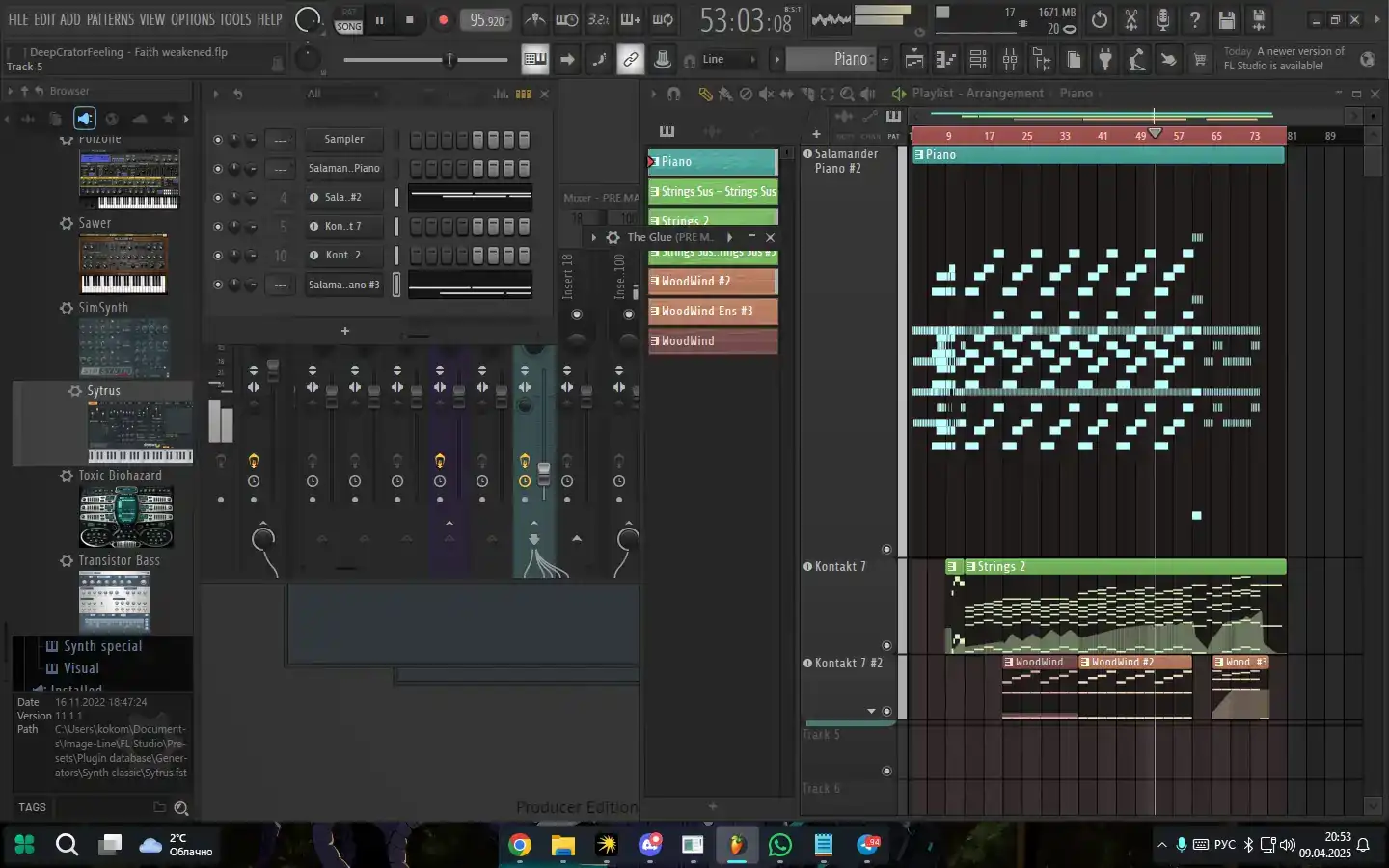Open the FILE menu
Screen dimensions: 1389x868
[x=18, y=19]
